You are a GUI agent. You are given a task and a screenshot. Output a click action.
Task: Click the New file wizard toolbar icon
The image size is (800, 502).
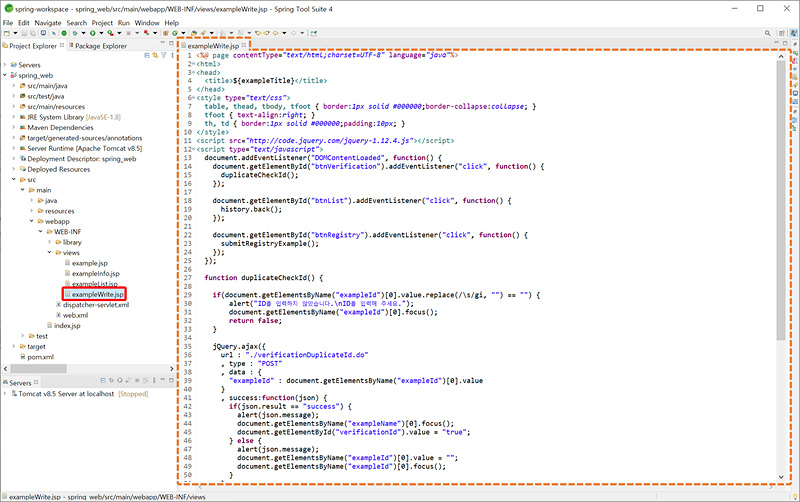click(7, 33)
